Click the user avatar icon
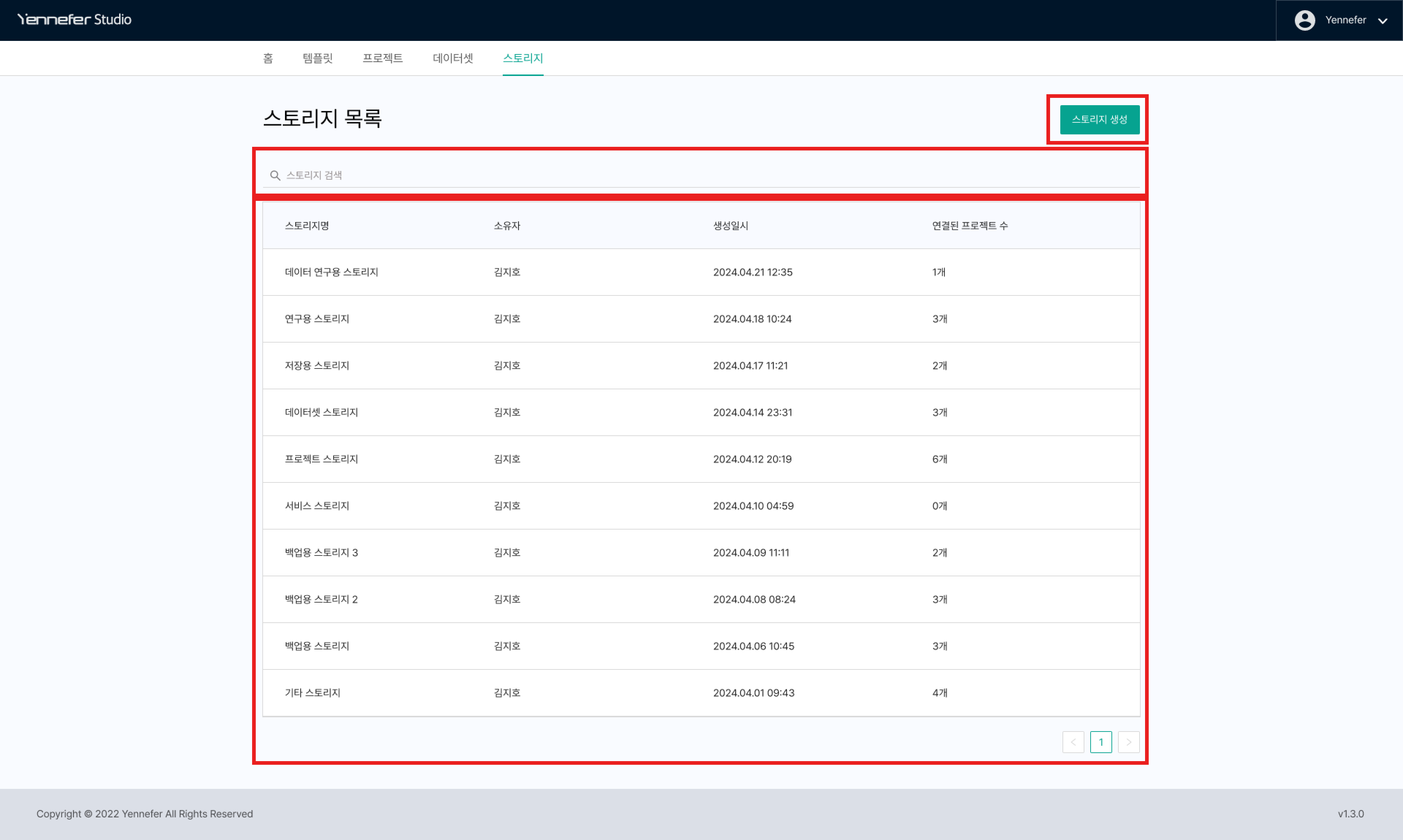 [x=1304, y=20]
